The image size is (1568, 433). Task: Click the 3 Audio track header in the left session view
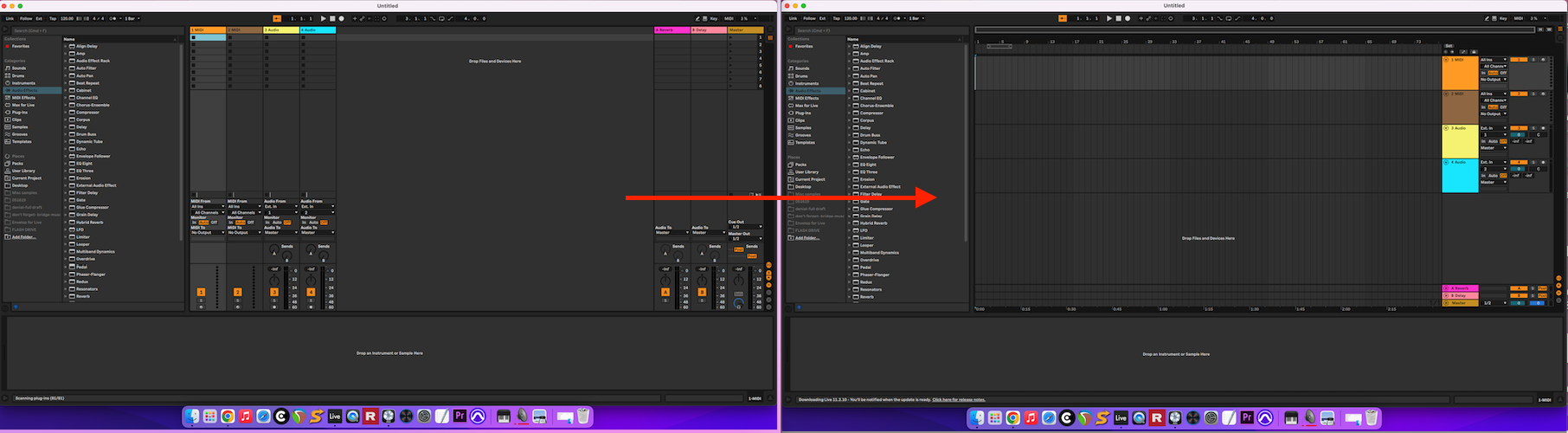pyautogui.click(x=280, y=30)
